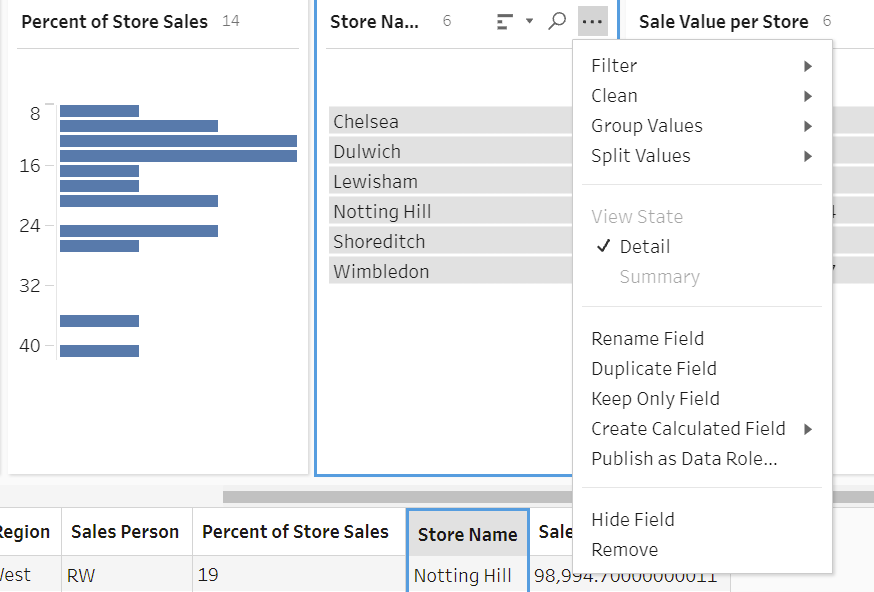
Task: Select the checked Detail view state
Action: click(644, 247)
